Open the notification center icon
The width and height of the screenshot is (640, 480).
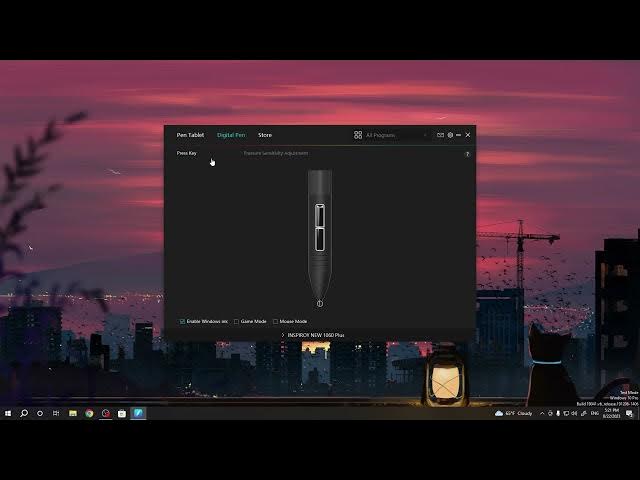[x=629, y=414]
